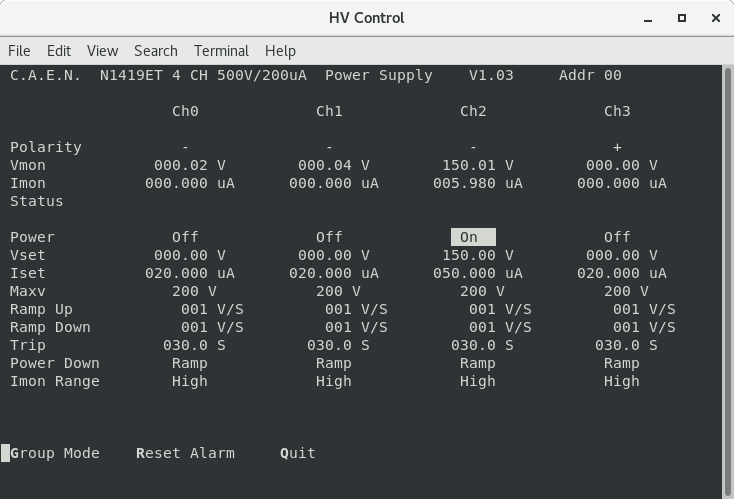Click the terminal vertical scrollbar
Viewport: 734px width, 499px height.
[x=727, y=282]
